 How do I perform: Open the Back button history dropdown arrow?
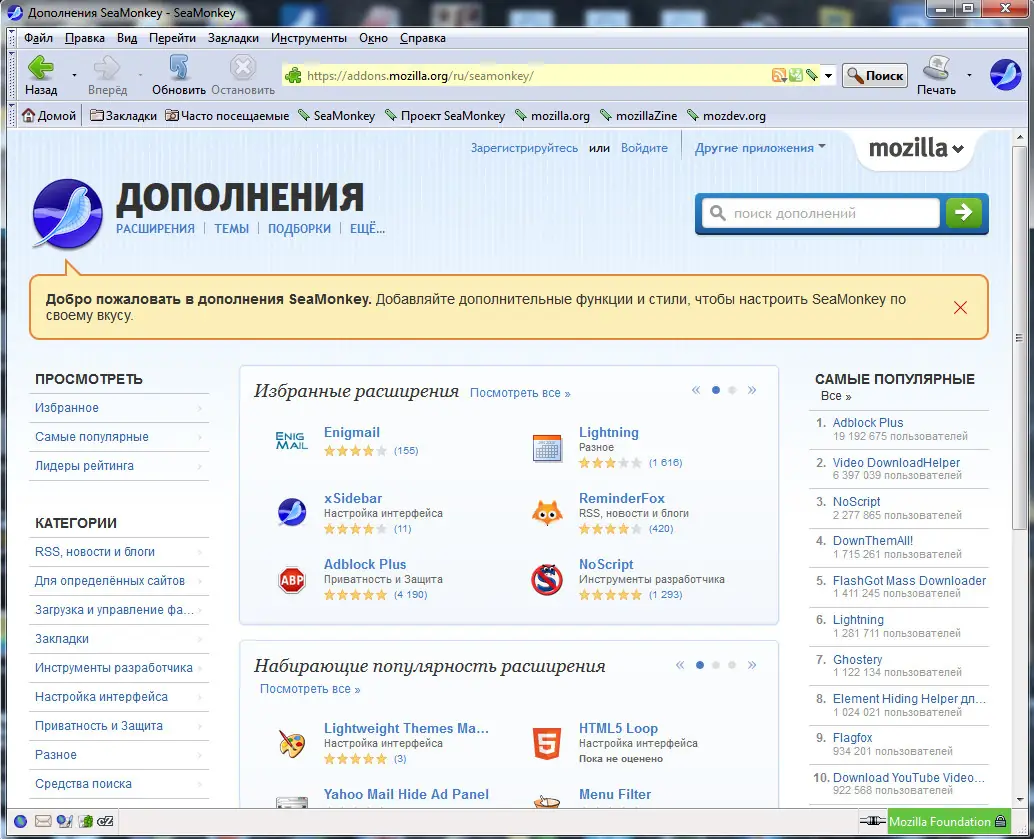pyautogui.click(x=74, y=75)
